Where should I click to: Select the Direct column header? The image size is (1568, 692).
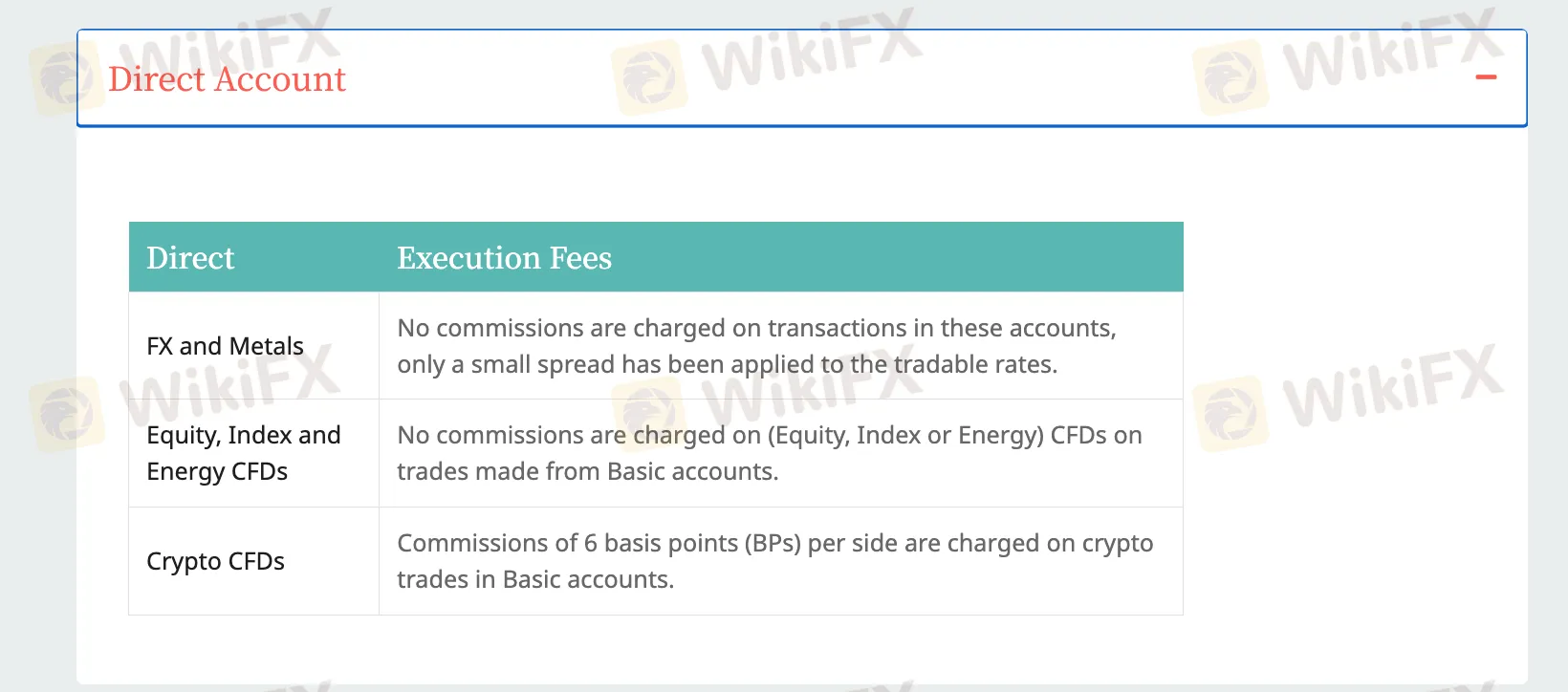point(190,258)
